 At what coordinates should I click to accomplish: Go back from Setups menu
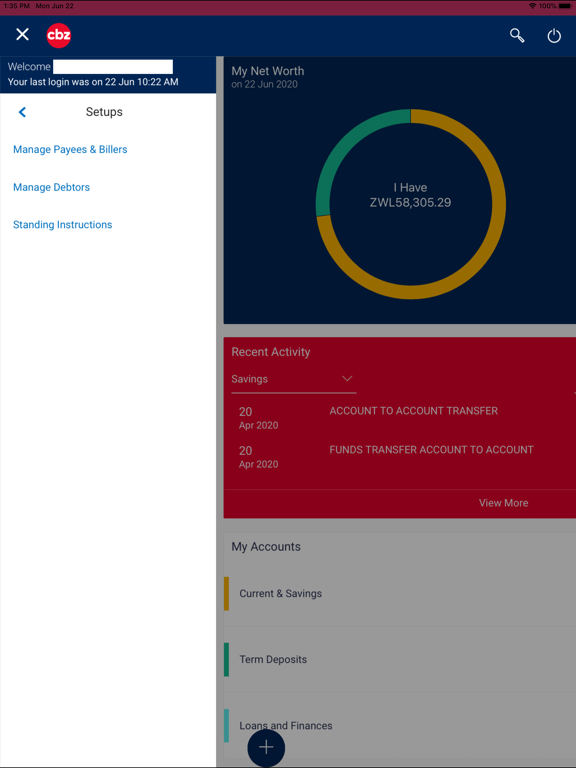point(22,112)
